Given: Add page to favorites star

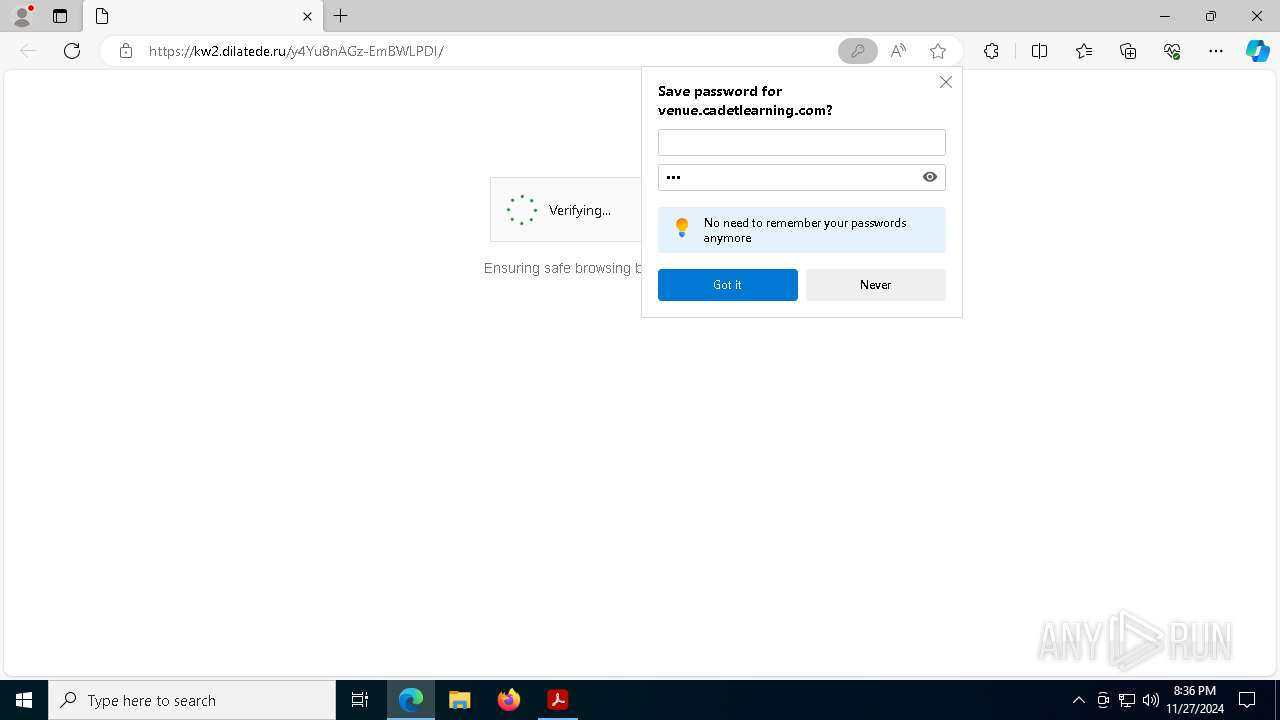Looking at the screenshot, I should (x=938, y=51).
